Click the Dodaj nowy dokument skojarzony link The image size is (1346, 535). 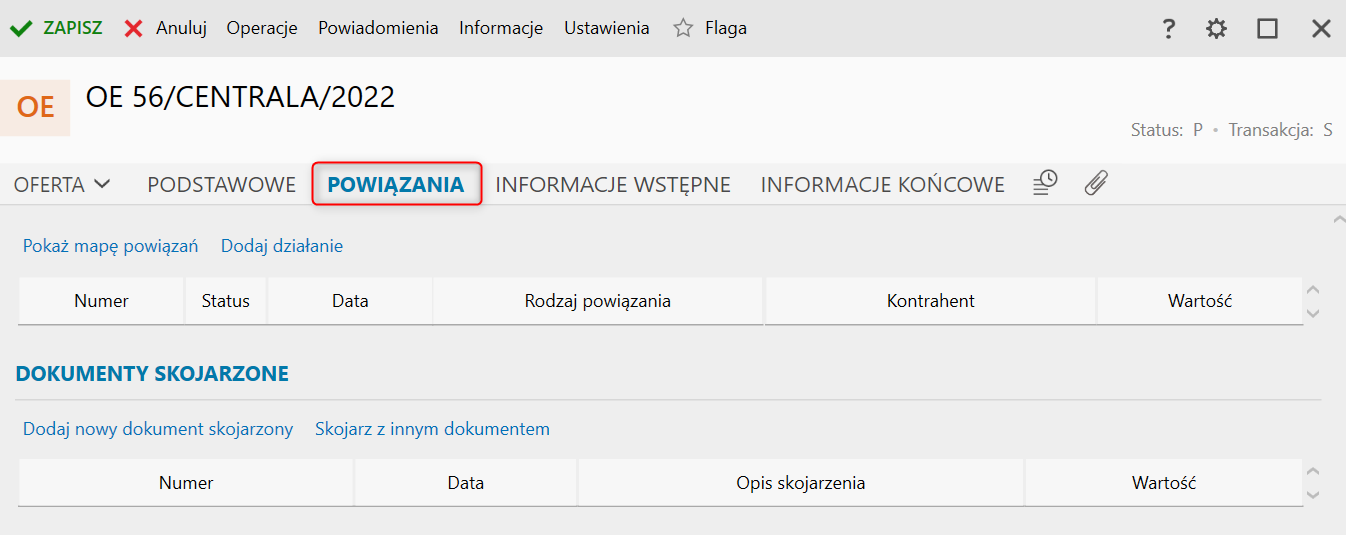[158, 429]
